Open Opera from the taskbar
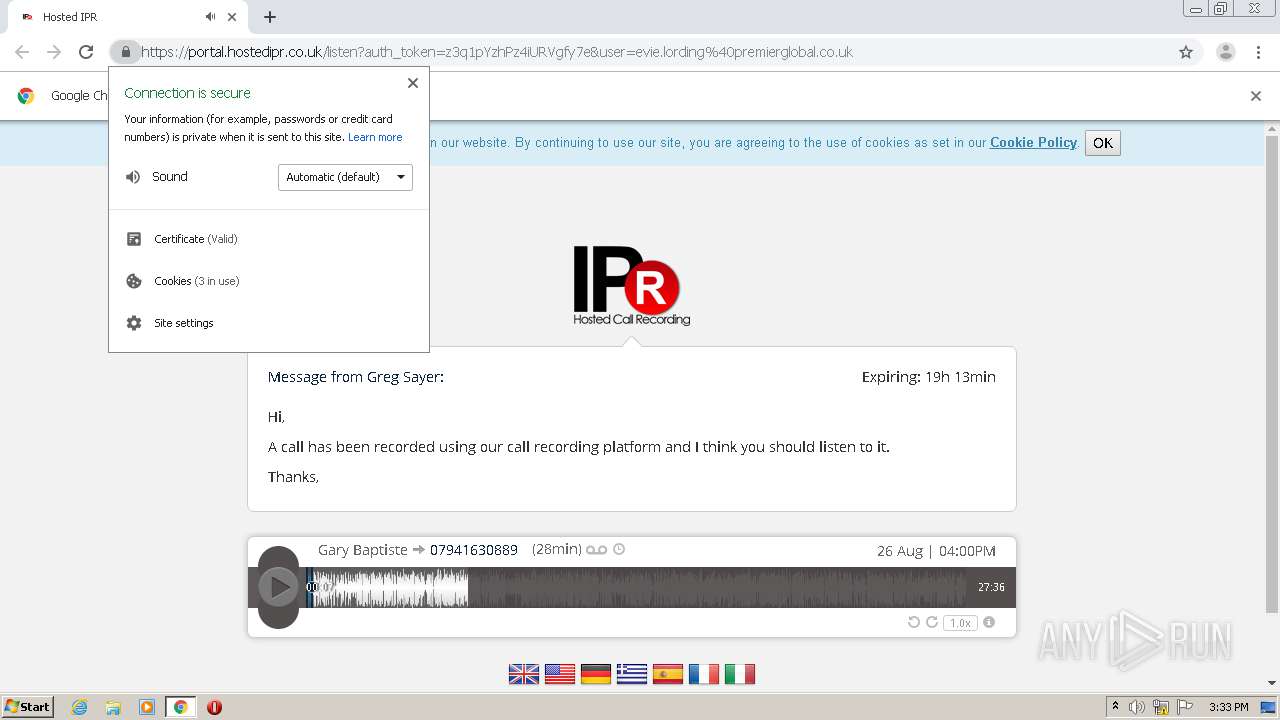Image resolution: width=1280 pixels, height=720 pixels. pos(214,707)
